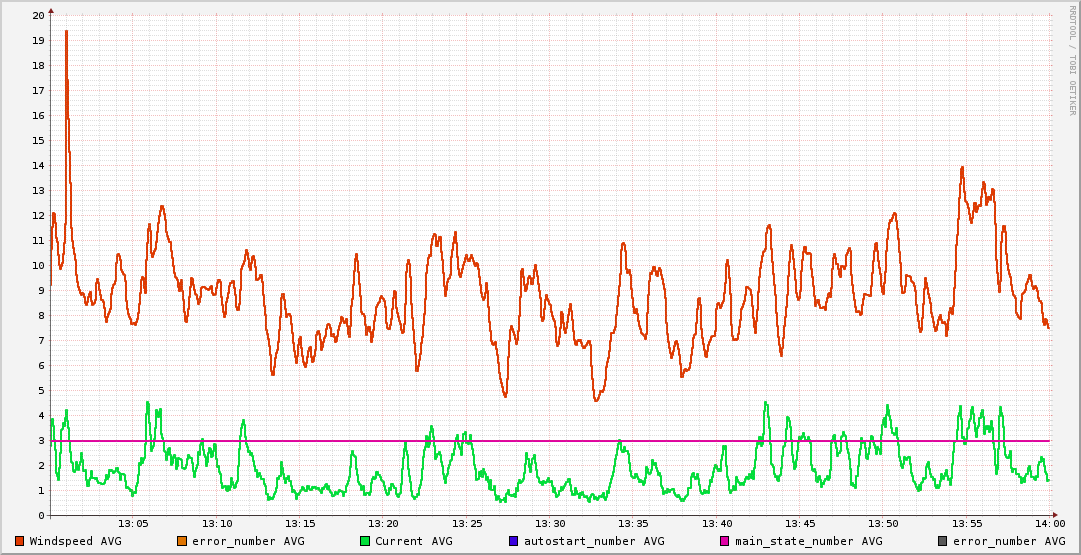Screen dimensions: 1081x555
Task: Click the Windspeed AVG legend label
Action: 75,541
